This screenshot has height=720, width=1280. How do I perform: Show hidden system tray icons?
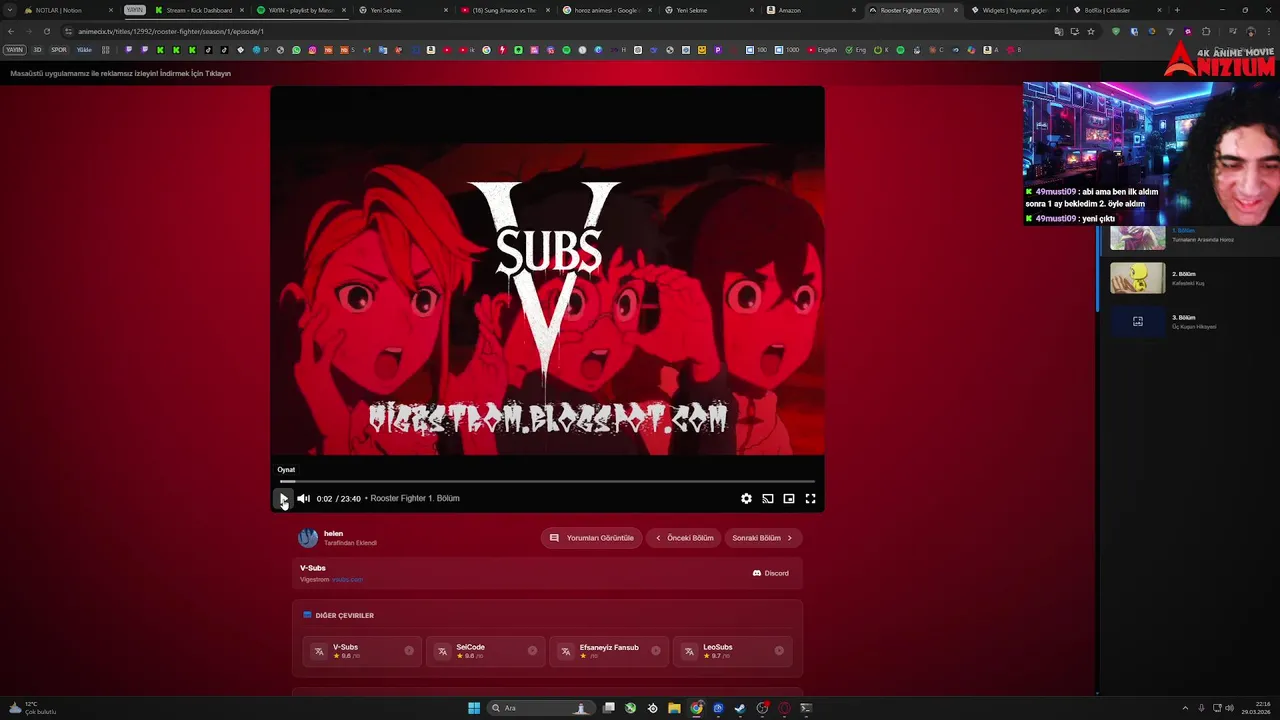(1186, 708)
